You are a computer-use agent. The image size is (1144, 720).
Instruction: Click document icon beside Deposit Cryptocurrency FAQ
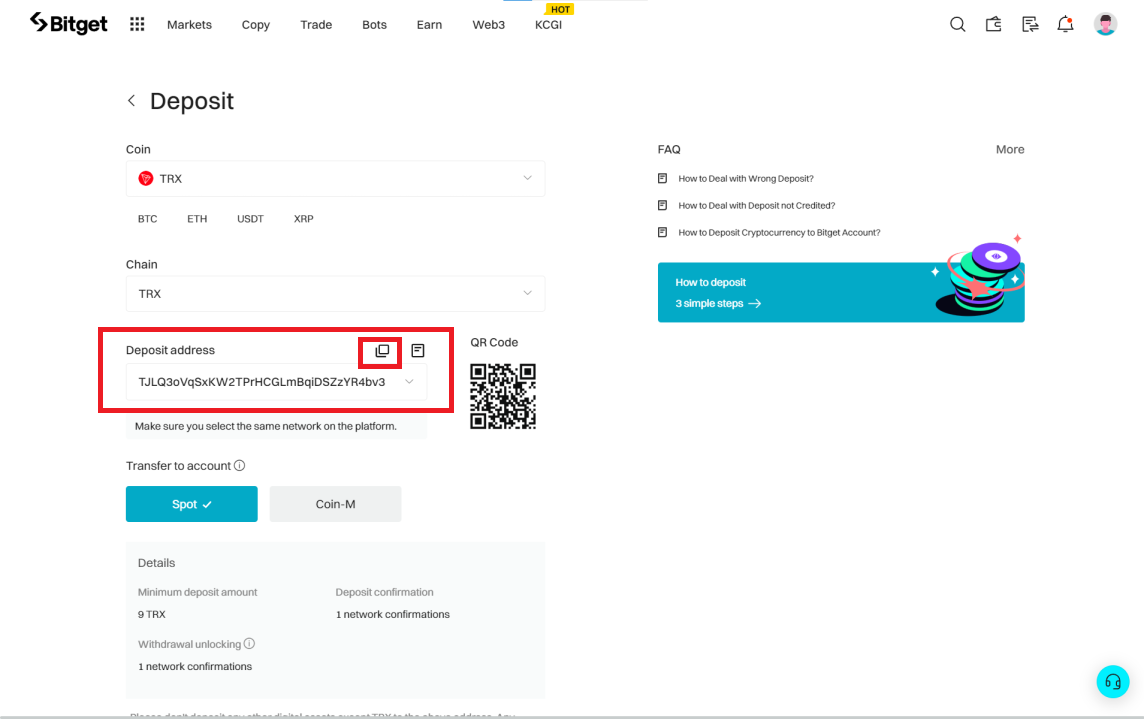point(662,232)
